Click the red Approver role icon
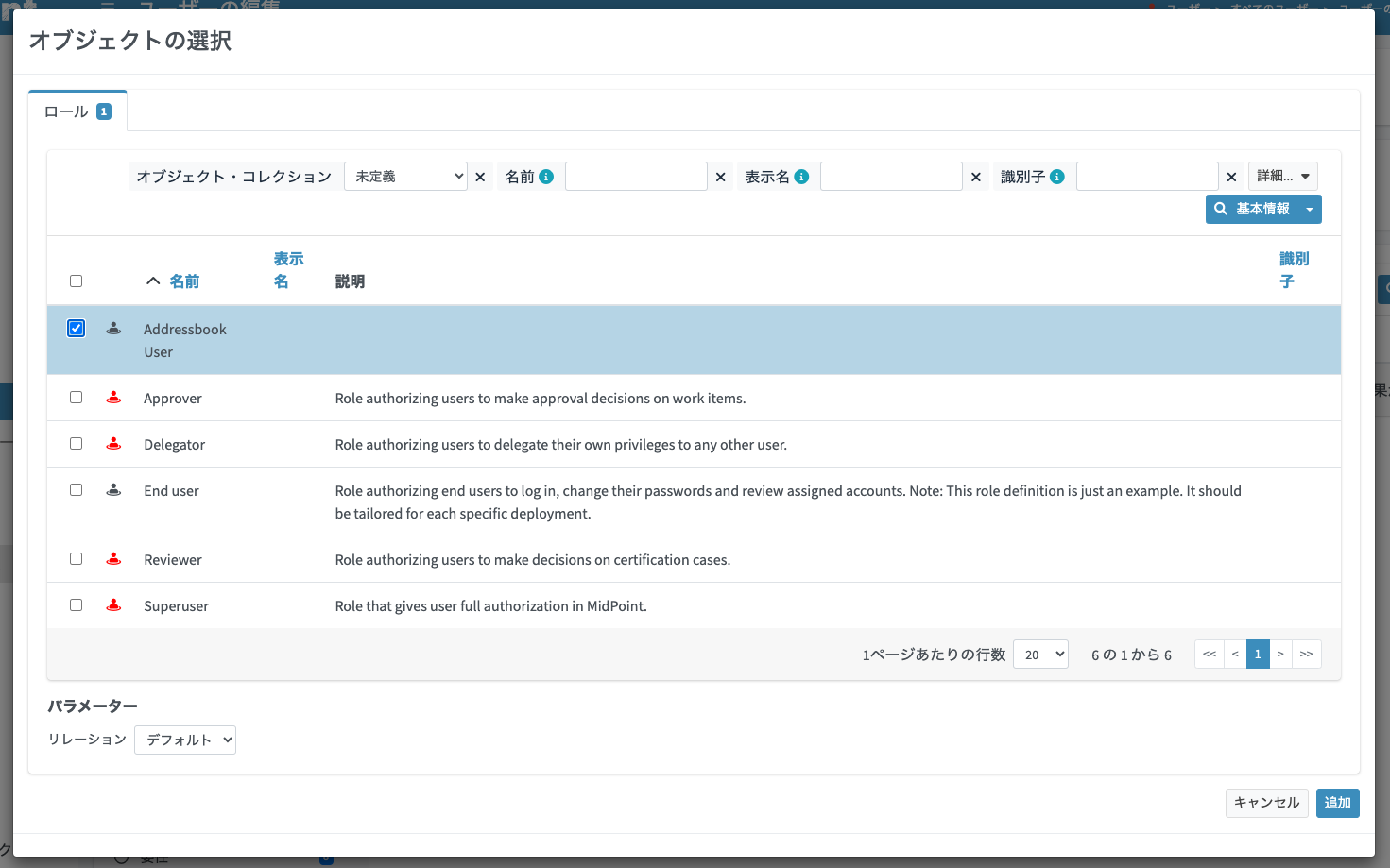Screen dimensions: 1390x868 click(113, 397)
